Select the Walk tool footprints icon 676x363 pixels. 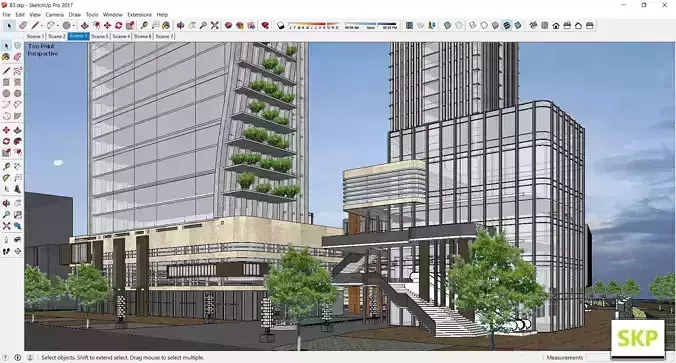pyautogui.click(x=6, y=250)
